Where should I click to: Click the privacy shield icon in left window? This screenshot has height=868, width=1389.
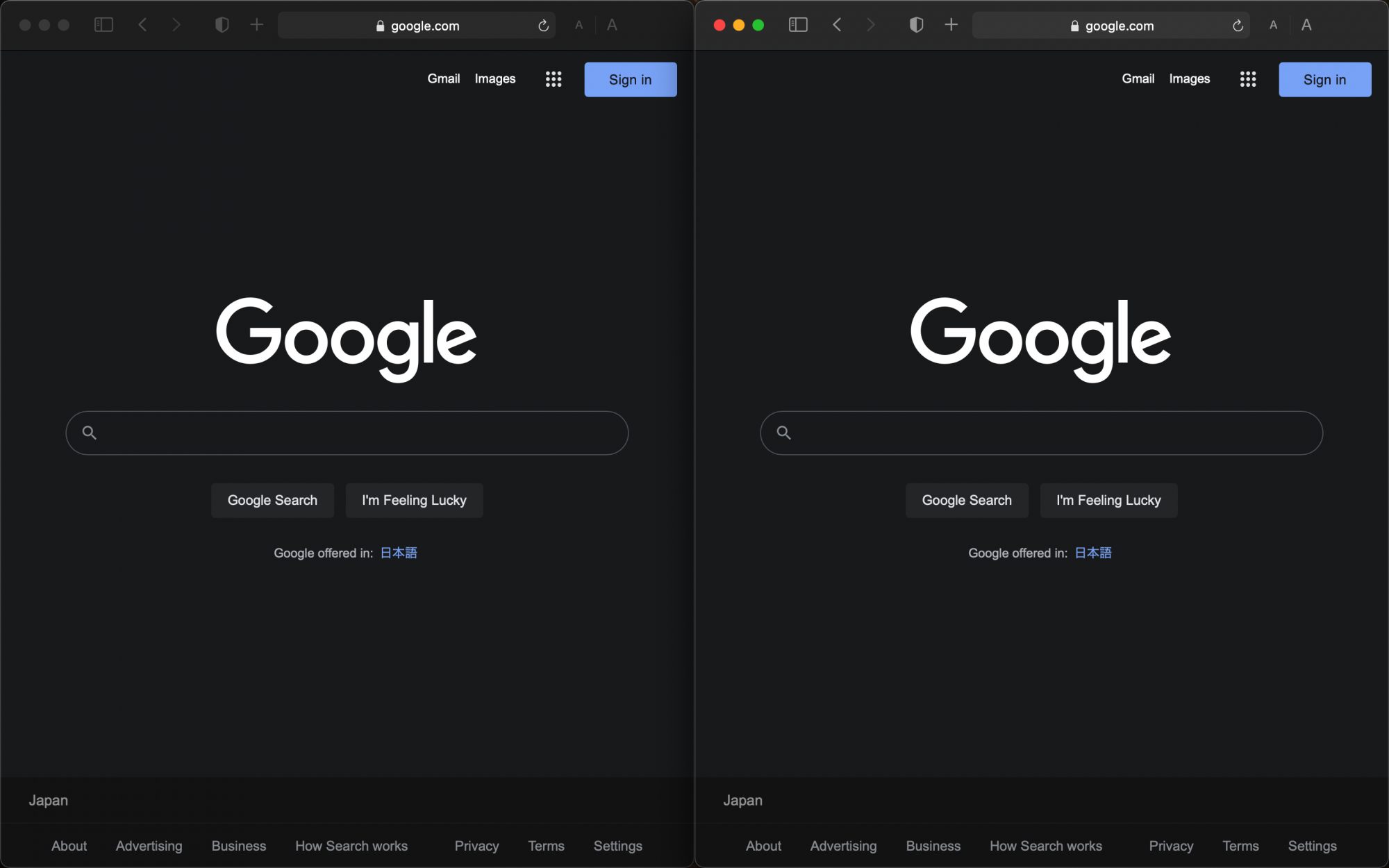tap(222, 25)
